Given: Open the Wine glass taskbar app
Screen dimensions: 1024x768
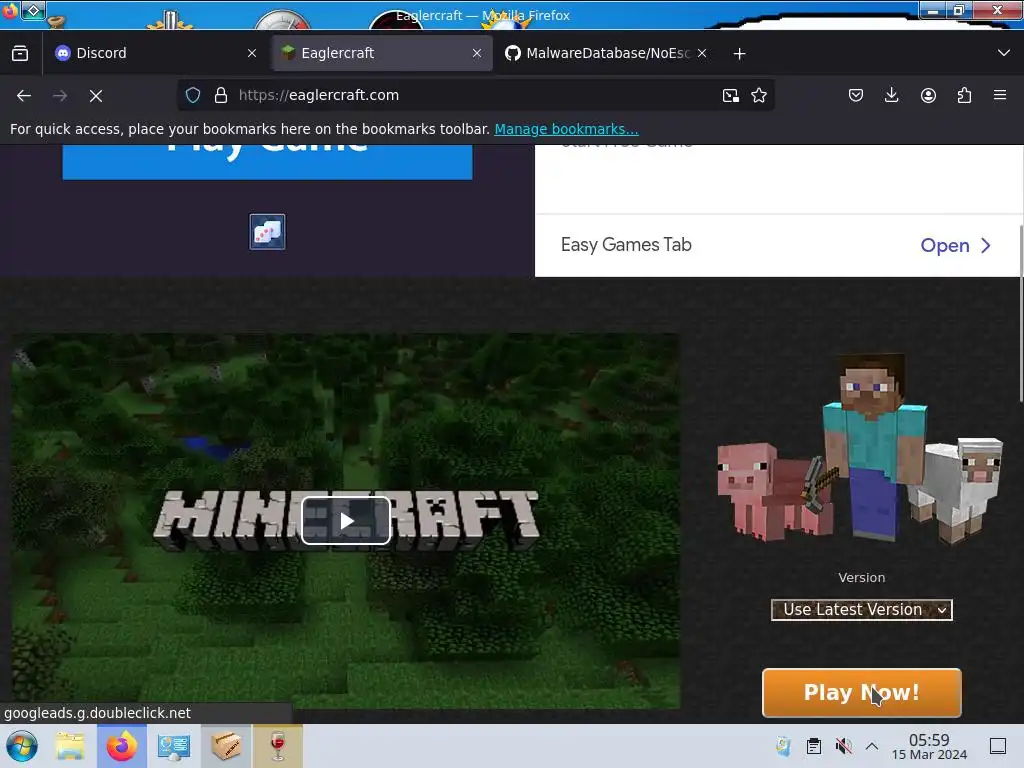Looking at the screenshot, I should click(x=278, y=746).
